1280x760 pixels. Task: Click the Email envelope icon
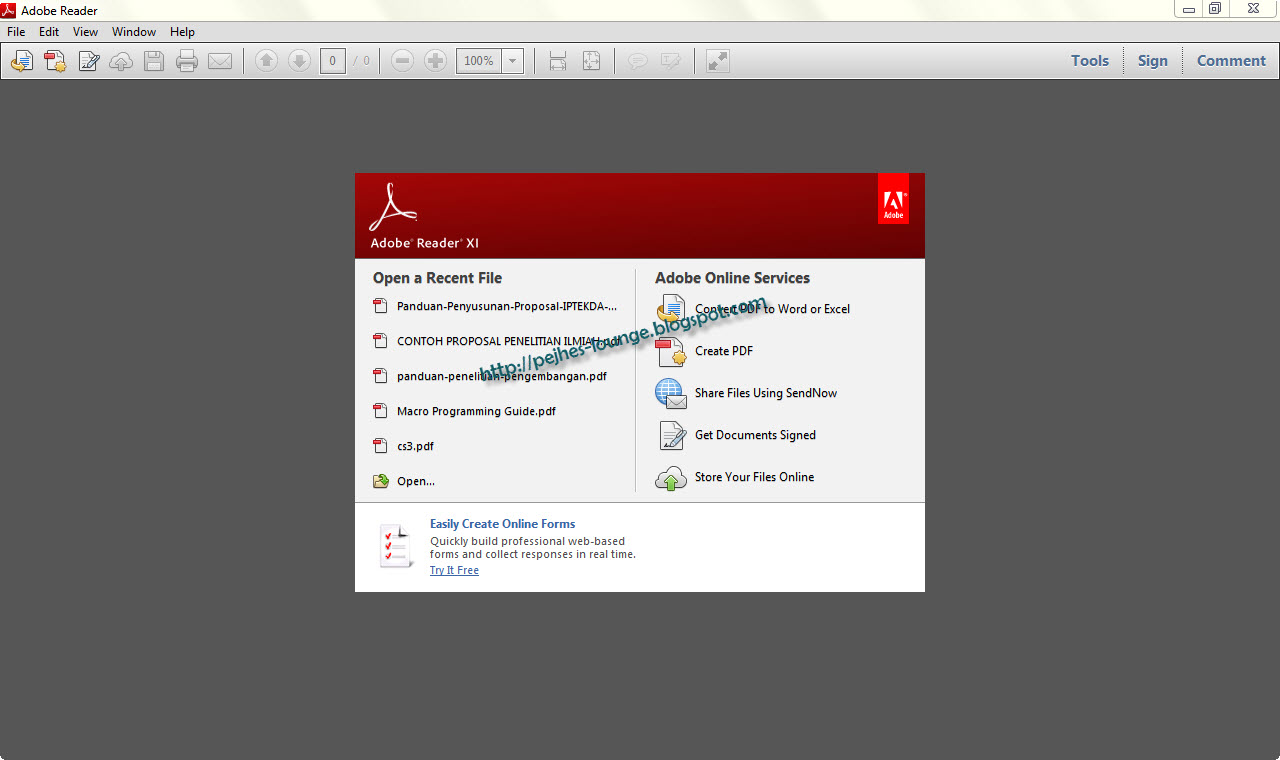coord(220,61)
